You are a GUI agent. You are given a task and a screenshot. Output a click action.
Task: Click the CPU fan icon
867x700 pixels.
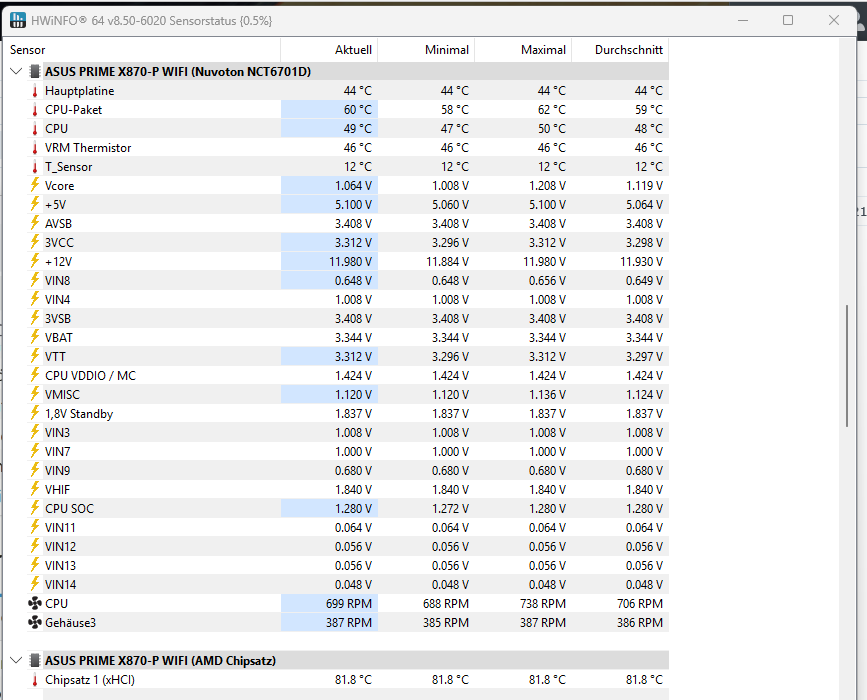pyautogui.click(x=35, y=603)
